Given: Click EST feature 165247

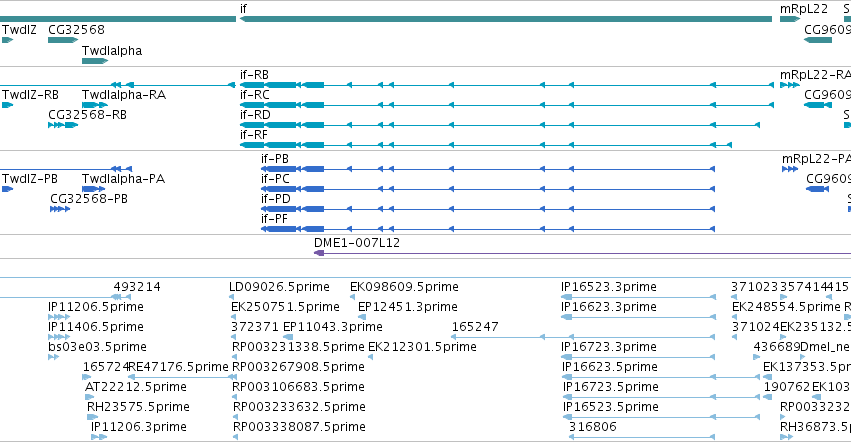Looking at the screenshot, I should (x=583, y=337).
